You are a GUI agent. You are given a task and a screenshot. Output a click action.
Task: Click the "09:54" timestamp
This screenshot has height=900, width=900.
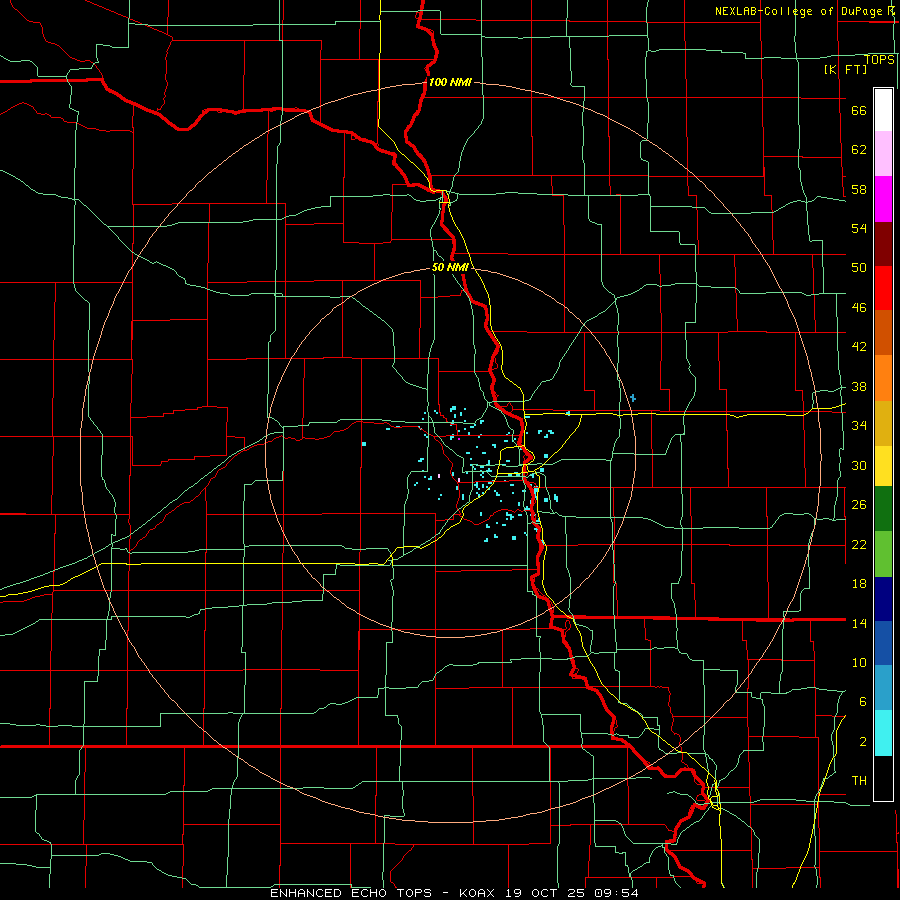pyautogui.click(x=615, y=893)
